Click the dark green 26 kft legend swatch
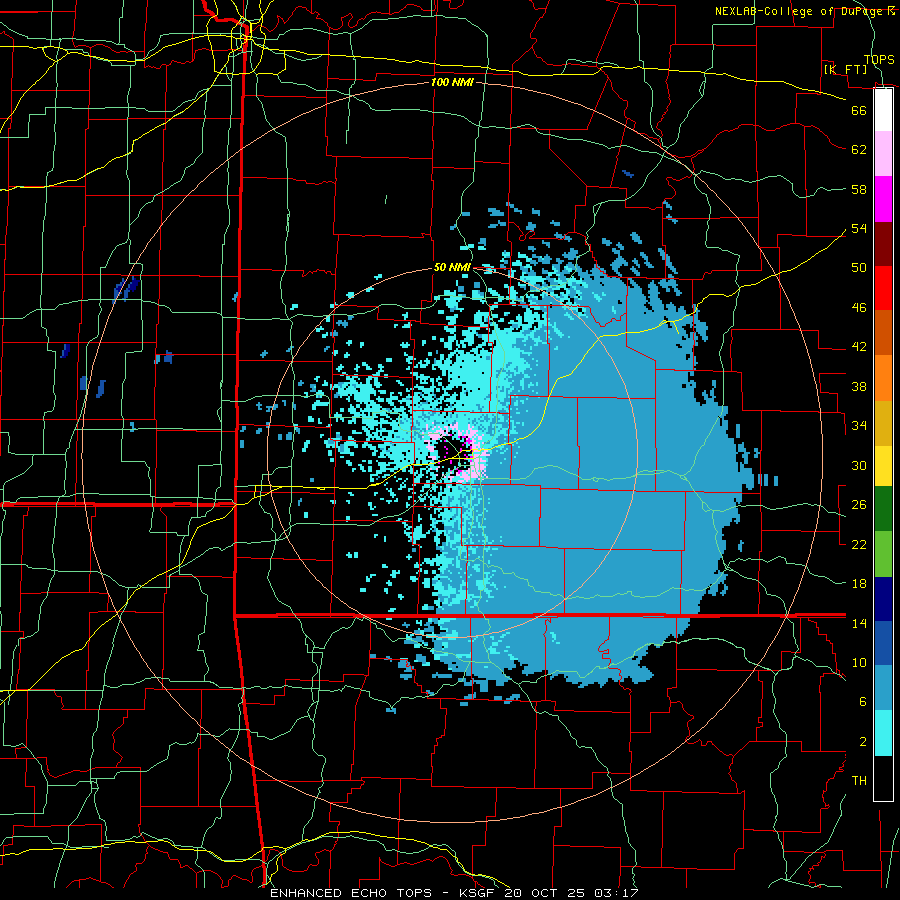Viewport: 900px width, 900px height. tap(883, 509)
